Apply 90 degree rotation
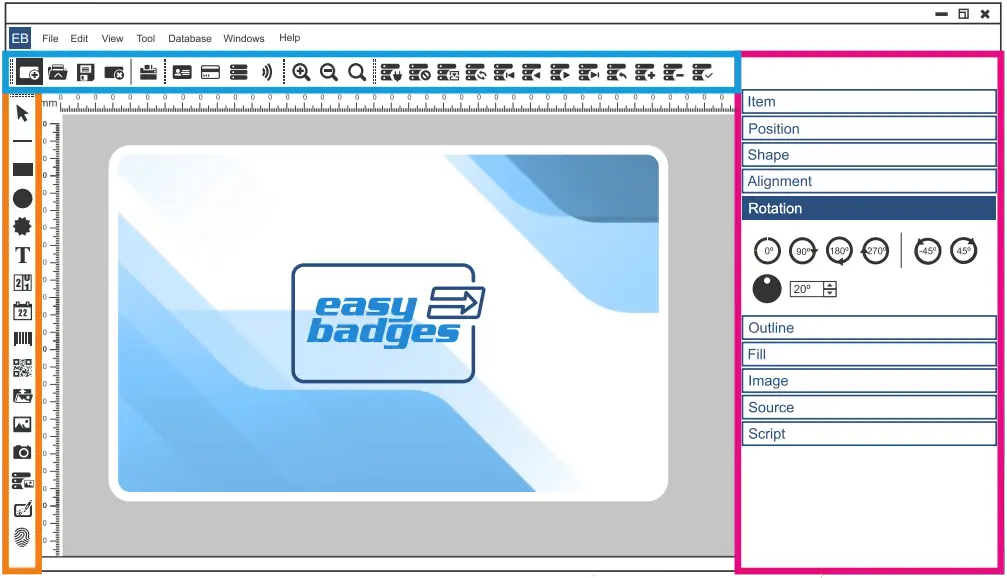Image resolution: width=1007 pixels, height=578 pixels. point(803,251)
